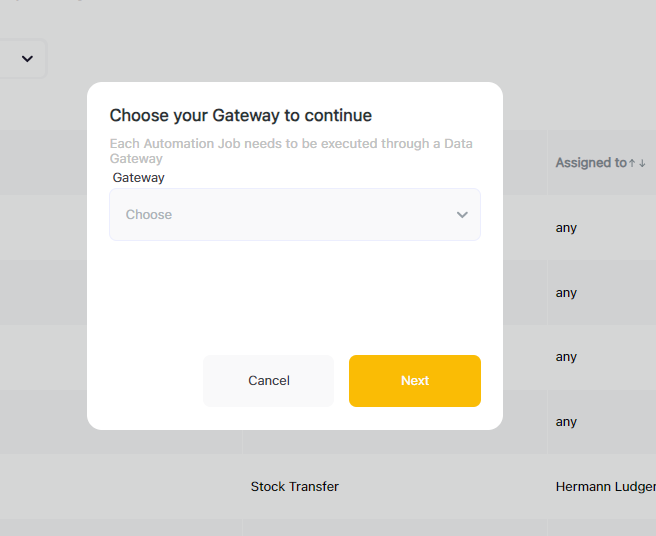This screenshot has height=536, width=656.
Task: Click the up-arrow sort icon beside Assigned to
Action: (632, 163)
